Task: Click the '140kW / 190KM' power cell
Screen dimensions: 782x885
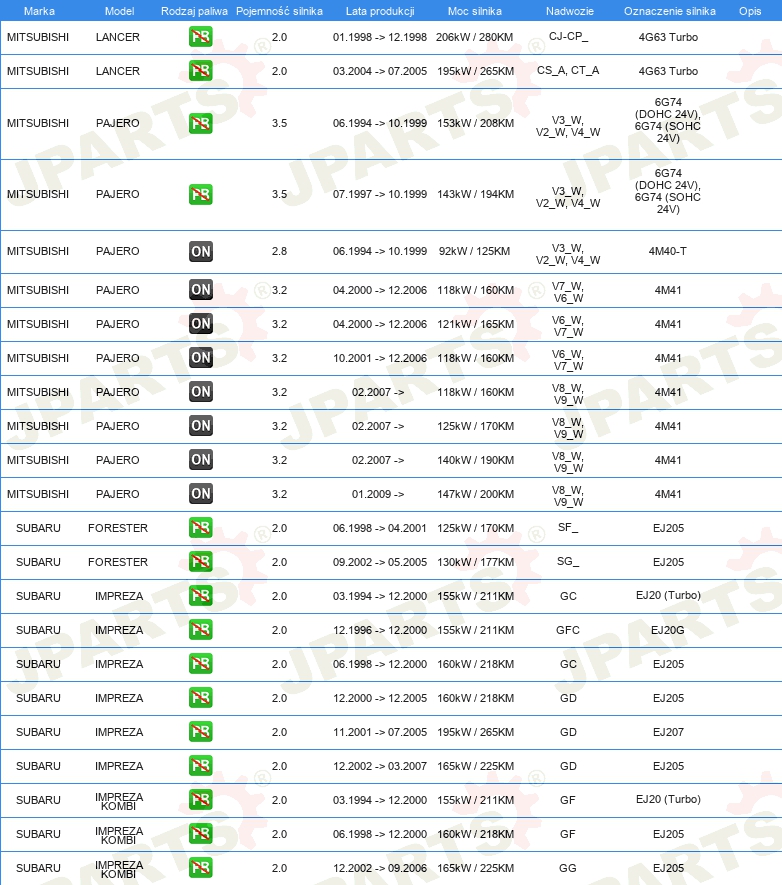Action: [476, 460]
